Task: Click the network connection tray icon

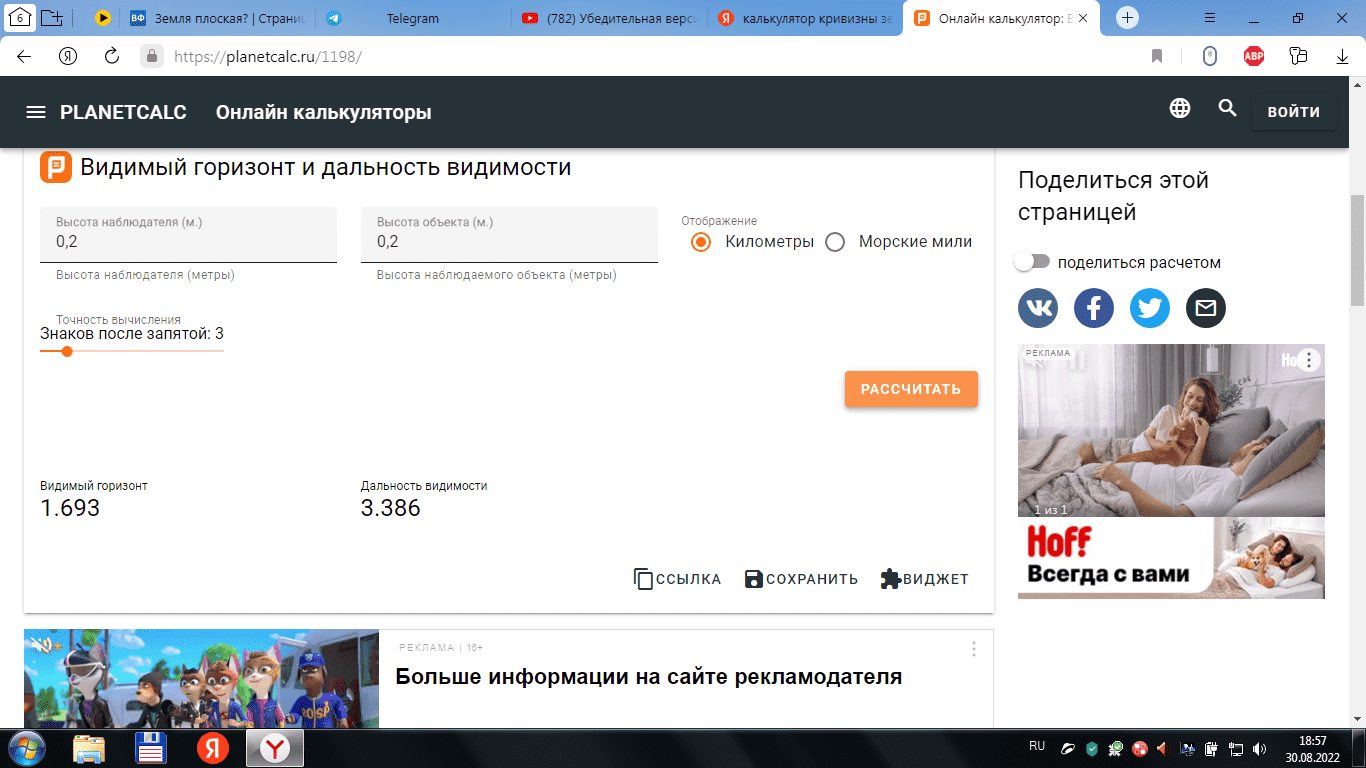Action: [1236, 748]
